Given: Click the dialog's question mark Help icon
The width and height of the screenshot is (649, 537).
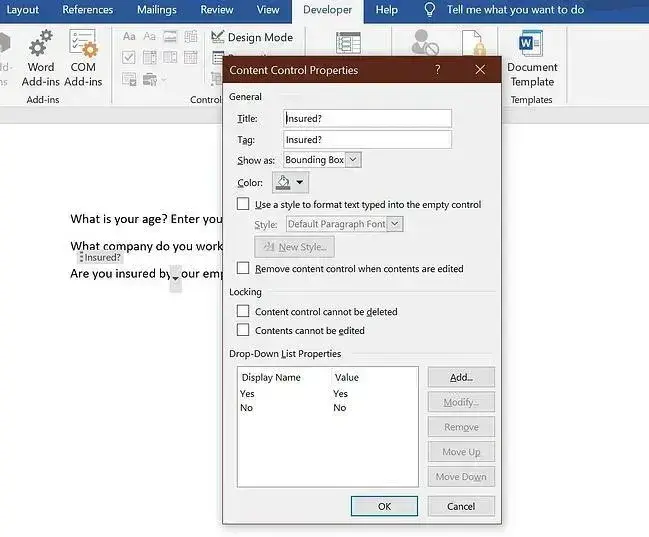Looking at the screenshot, I should [437, 70].
